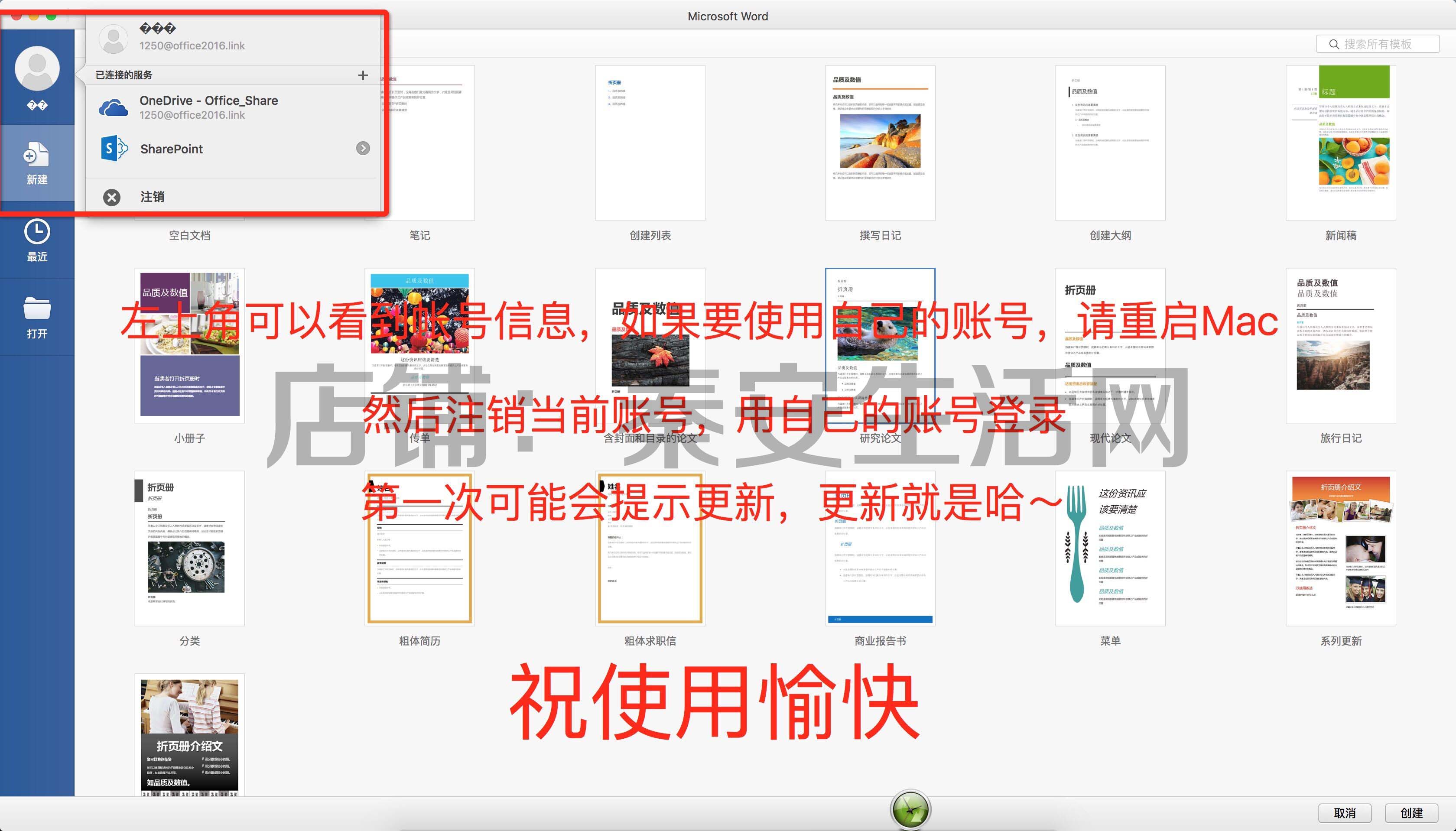Select the 菜单 fork template thumbnail
The width and height of the screenshot is (1456, 831).
coord(1110,548)
